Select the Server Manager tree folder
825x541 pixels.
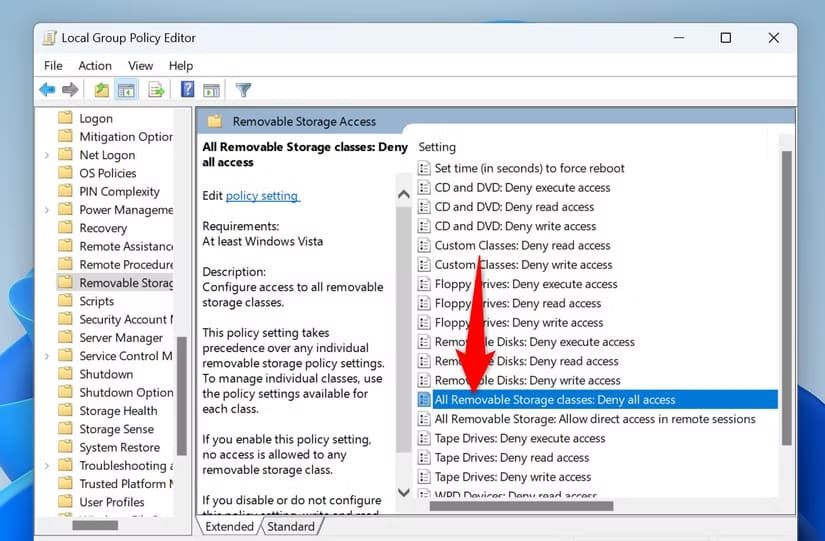click(121, 338)
